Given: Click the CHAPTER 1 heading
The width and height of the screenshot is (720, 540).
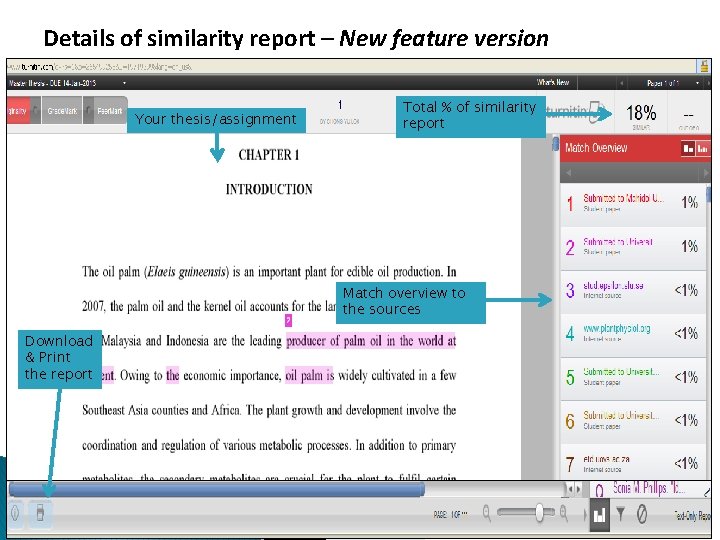Looking at the screenshot, I should [269, 155].
